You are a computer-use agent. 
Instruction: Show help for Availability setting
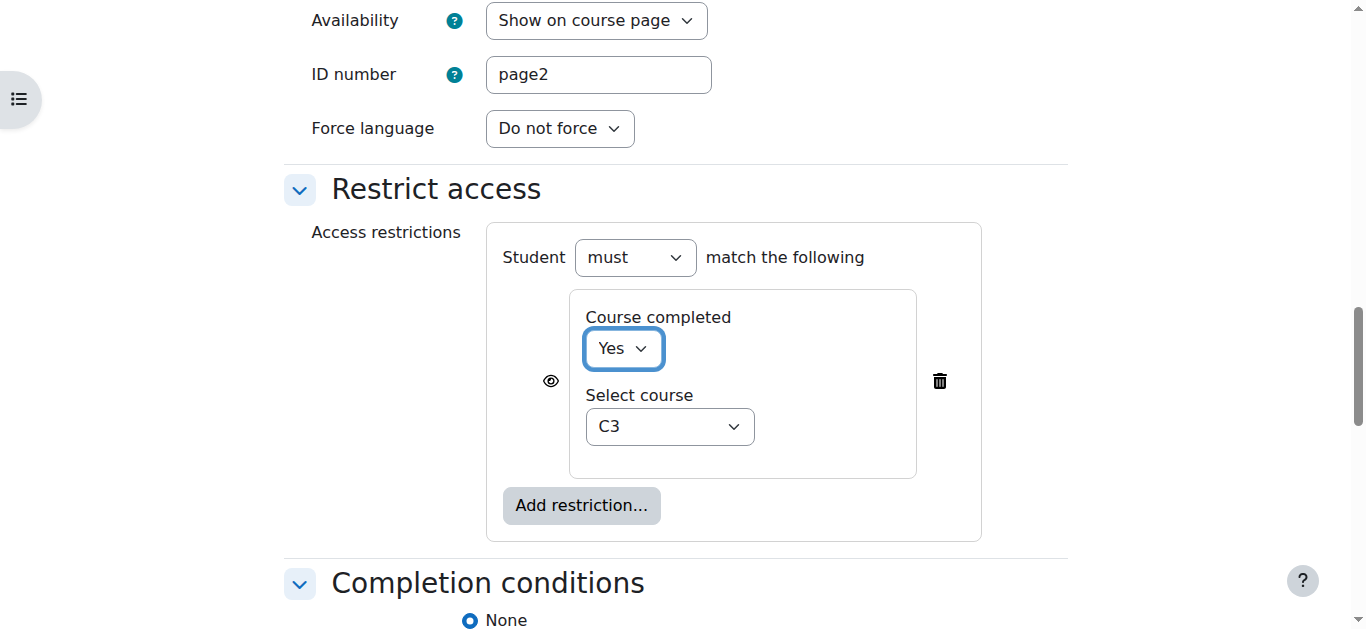[x=455, y=21]
